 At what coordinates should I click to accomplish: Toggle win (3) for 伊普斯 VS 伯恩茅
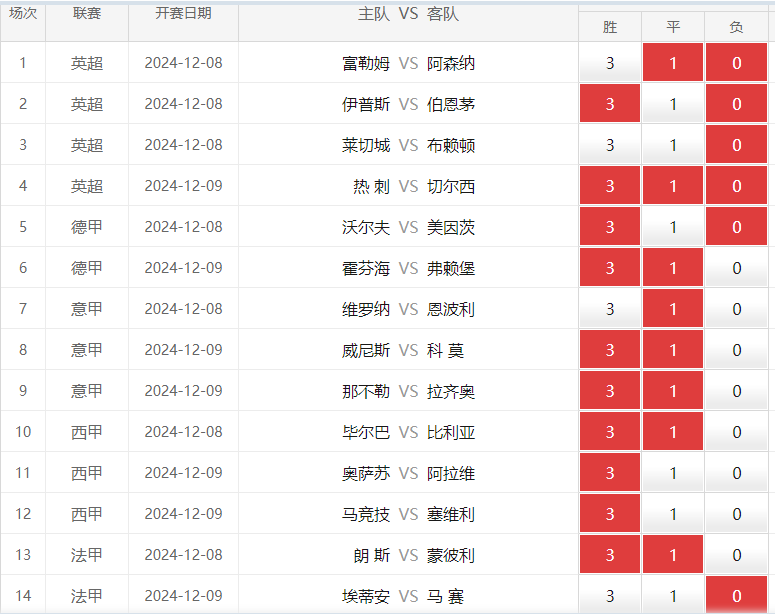[610, 103]
